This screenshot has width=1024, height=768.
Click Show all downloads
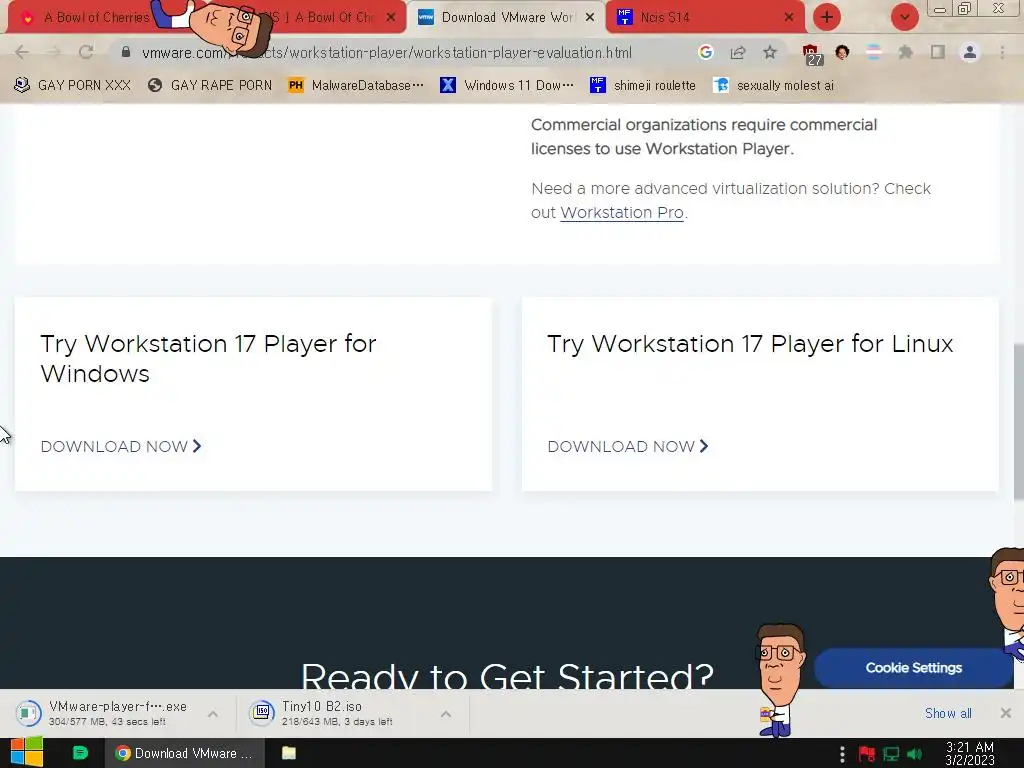tap(948, 713)
